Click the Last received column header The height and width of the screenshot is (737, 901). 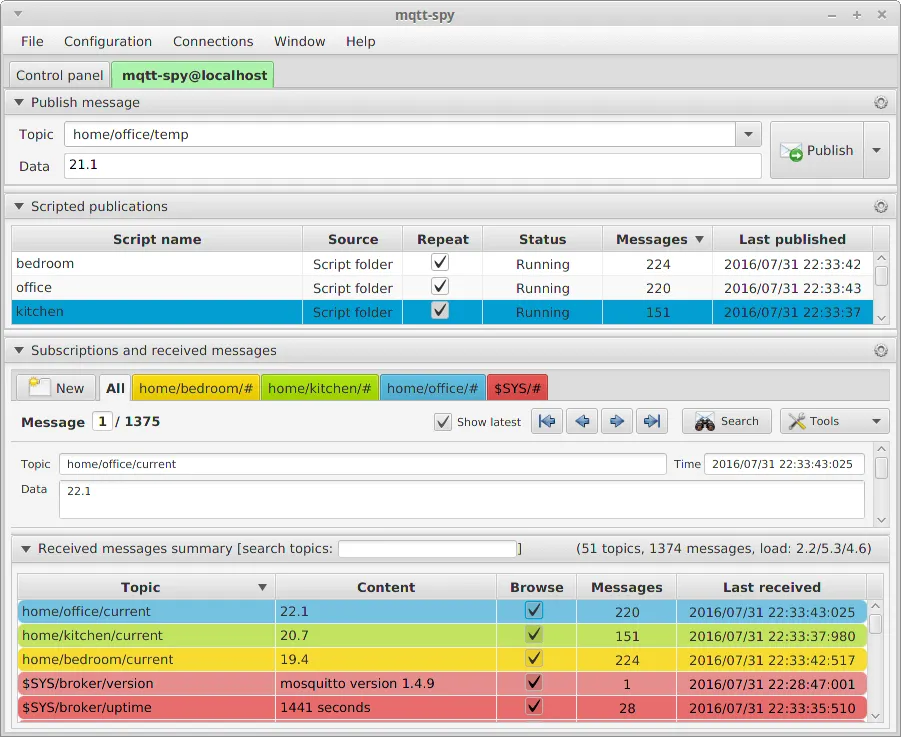pos(772,587)
